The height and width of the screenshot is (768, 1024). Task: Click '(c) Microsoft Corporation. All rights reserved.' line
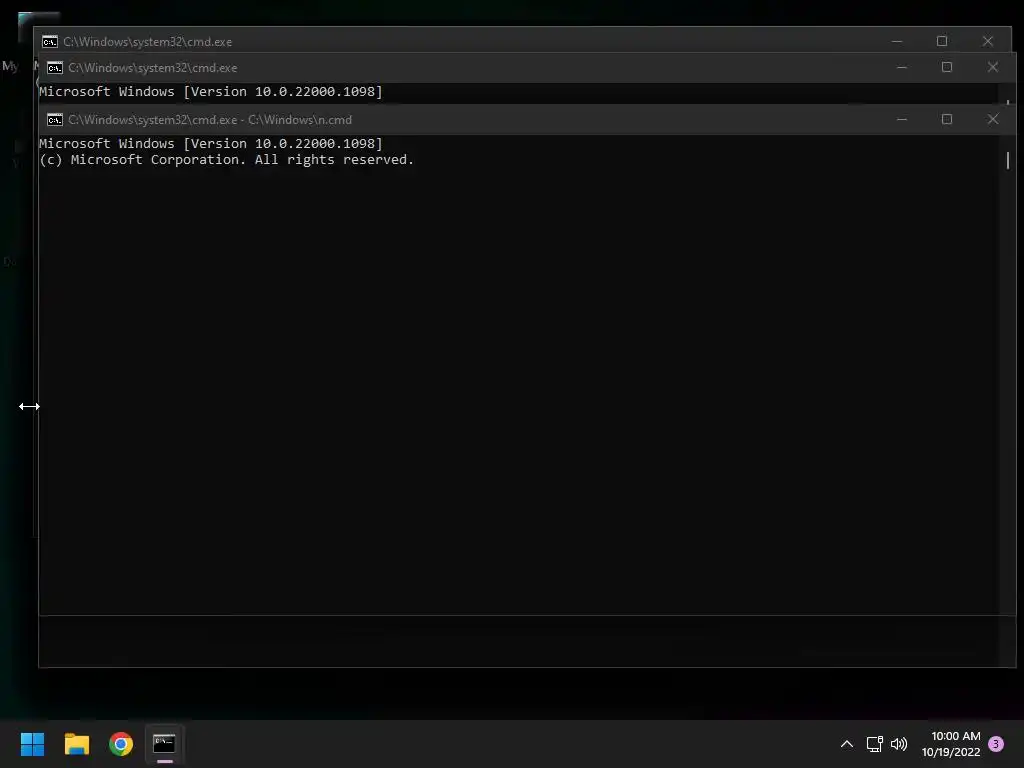(226, 160)
